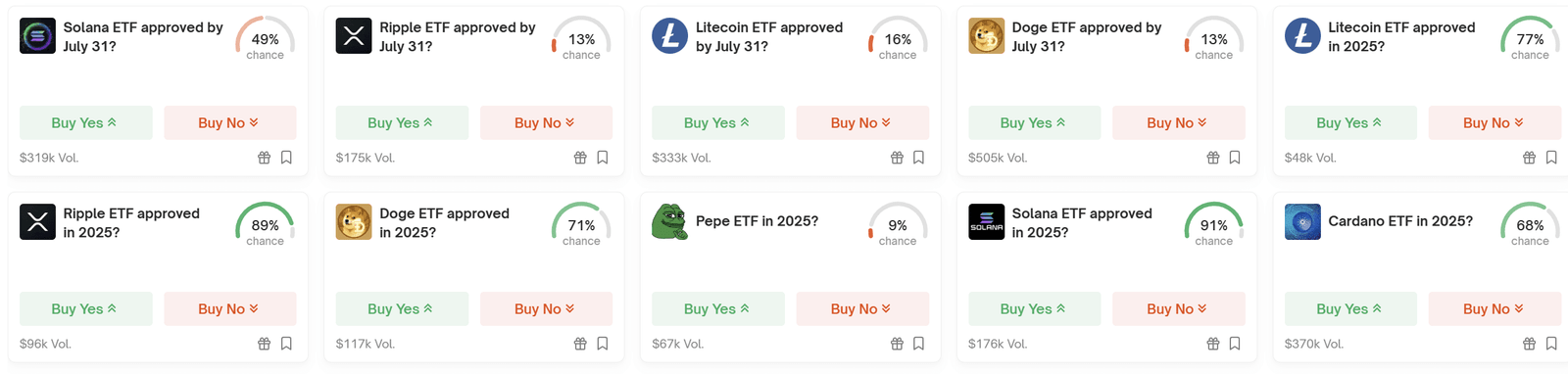The height and width of the screenshot is (374, 1568).
Task: Click the 89% chance gauge on Ripple 2025
Action: click(x=265, y=225)
